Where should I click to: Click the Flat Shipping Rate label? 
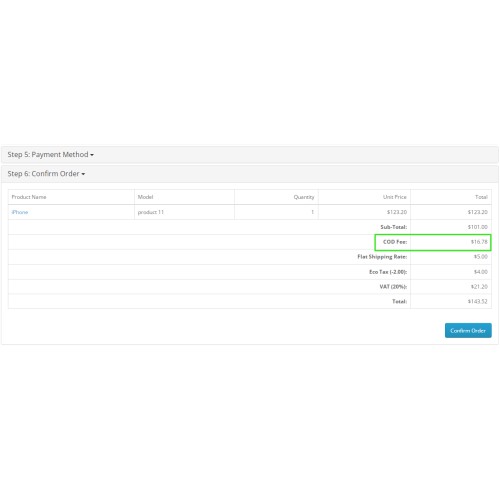coord(382,257)
